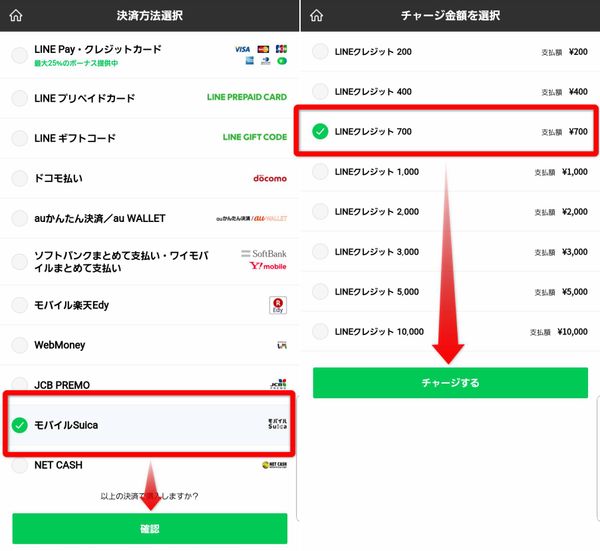600x551 pixels.
Task: Click the ¥5,000 price text
Action: click(x=575, y=292)
